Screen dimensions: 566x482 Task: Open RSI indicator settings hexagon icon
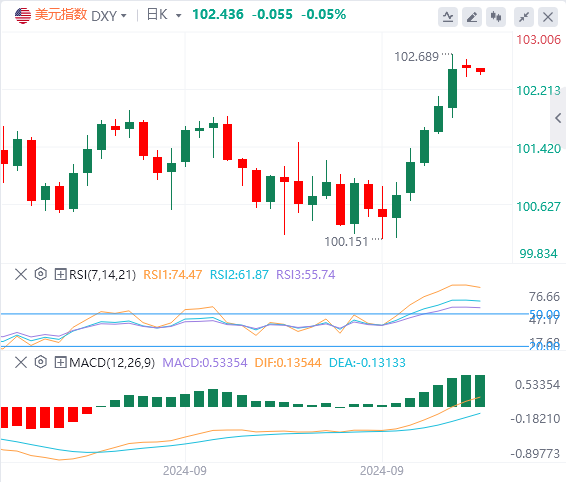point(41,274)
